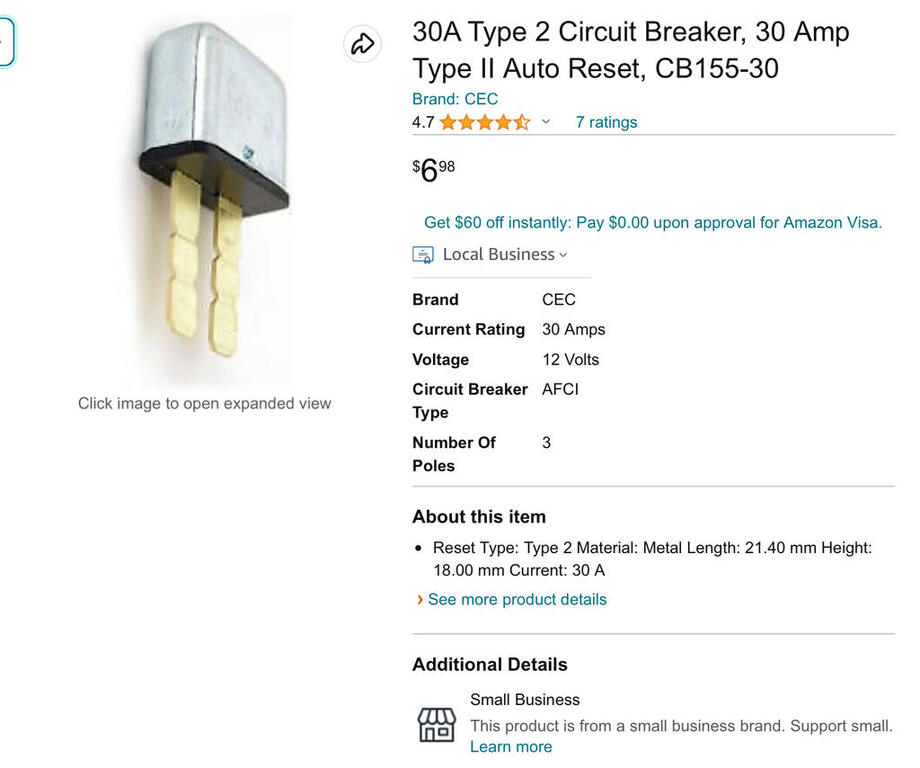Click the Local Business badge icon

423,255
